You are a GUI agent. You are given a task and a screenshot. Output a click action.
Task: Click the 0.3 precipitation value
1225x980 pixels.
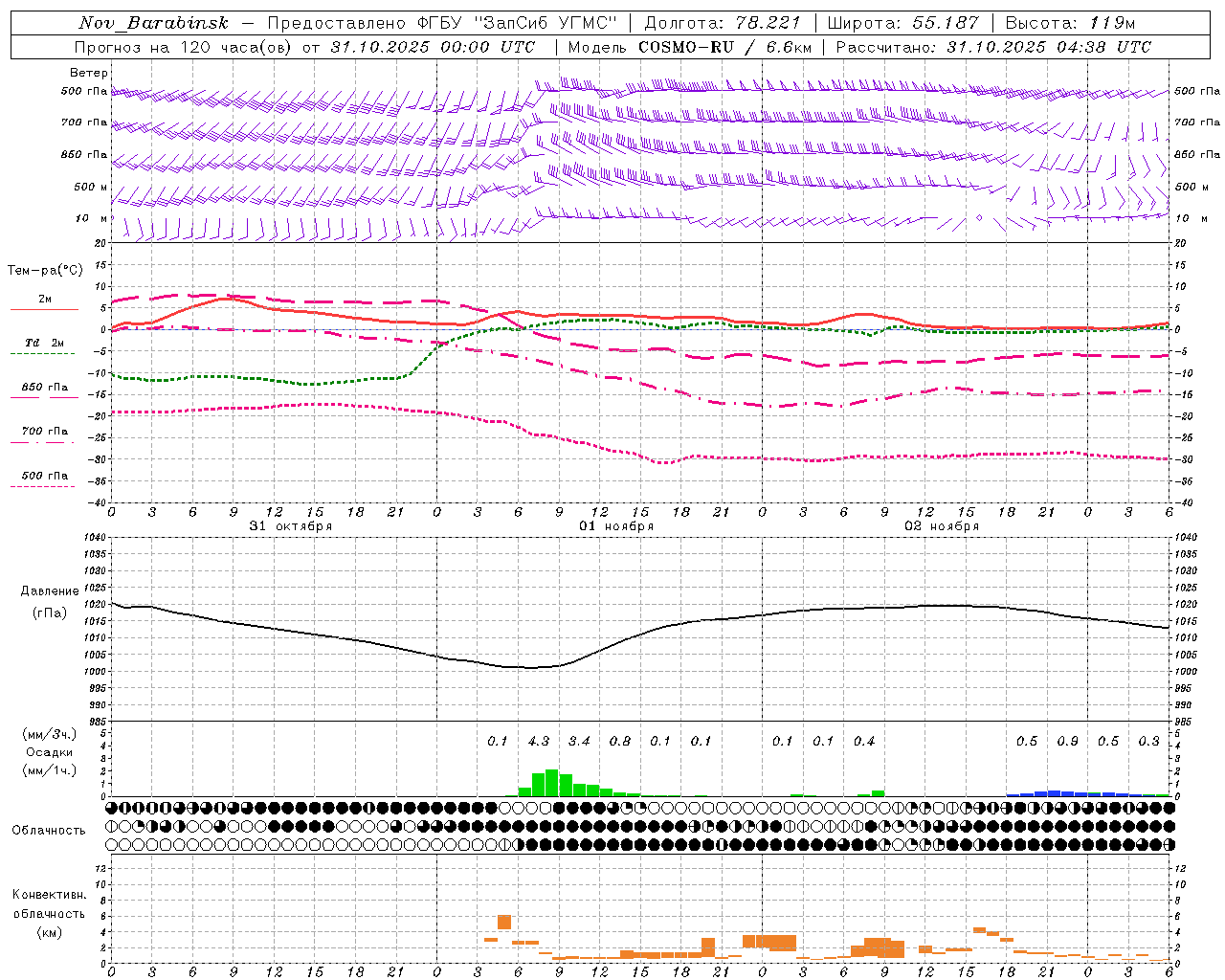tap(1148, 741)
